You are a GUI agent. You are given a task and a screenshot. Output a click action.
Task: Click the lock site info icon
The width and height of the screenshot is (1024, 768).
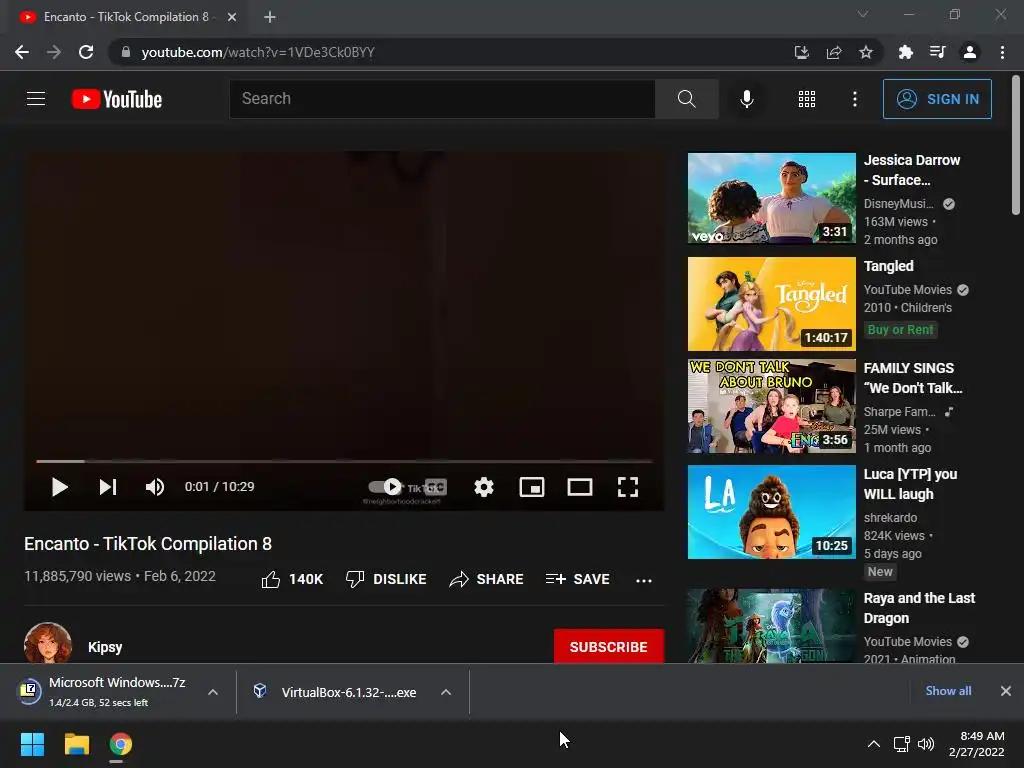click(x=126, y=52)
